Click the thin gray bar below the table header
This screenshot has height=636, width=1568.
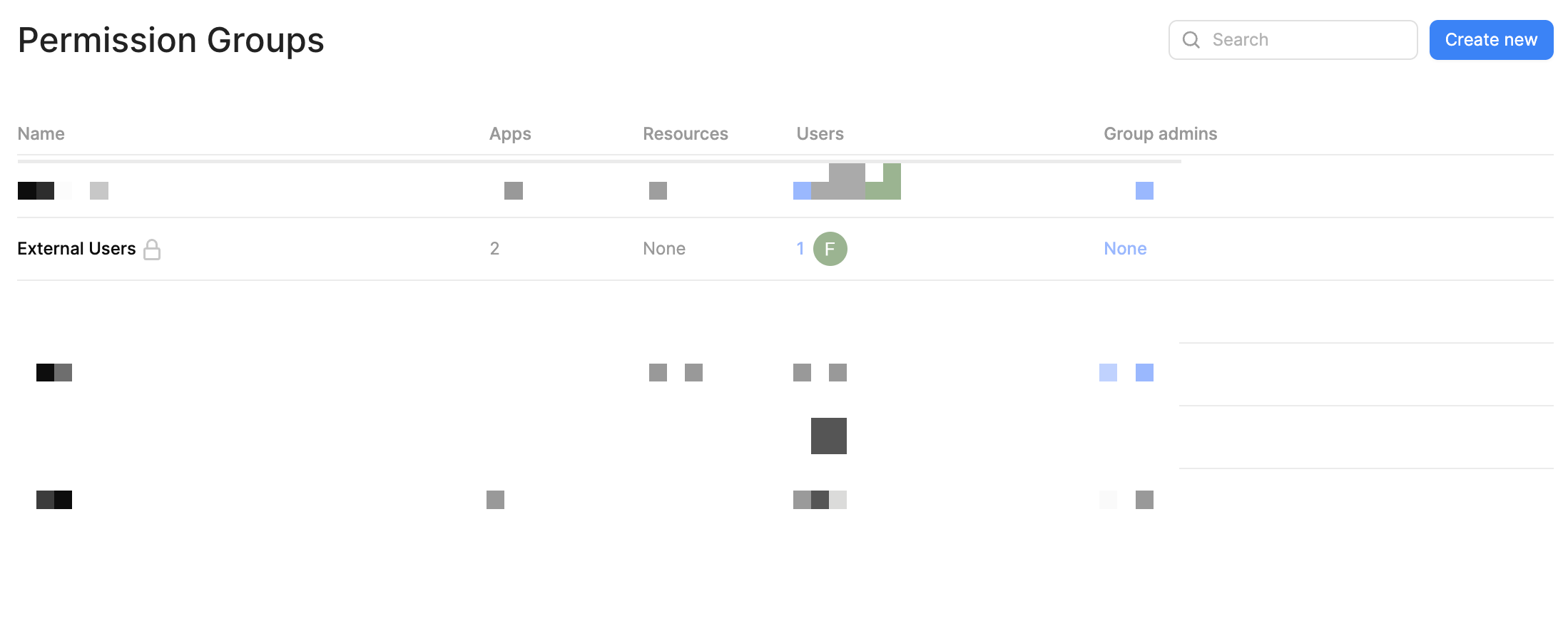click(x=599, y=161)
